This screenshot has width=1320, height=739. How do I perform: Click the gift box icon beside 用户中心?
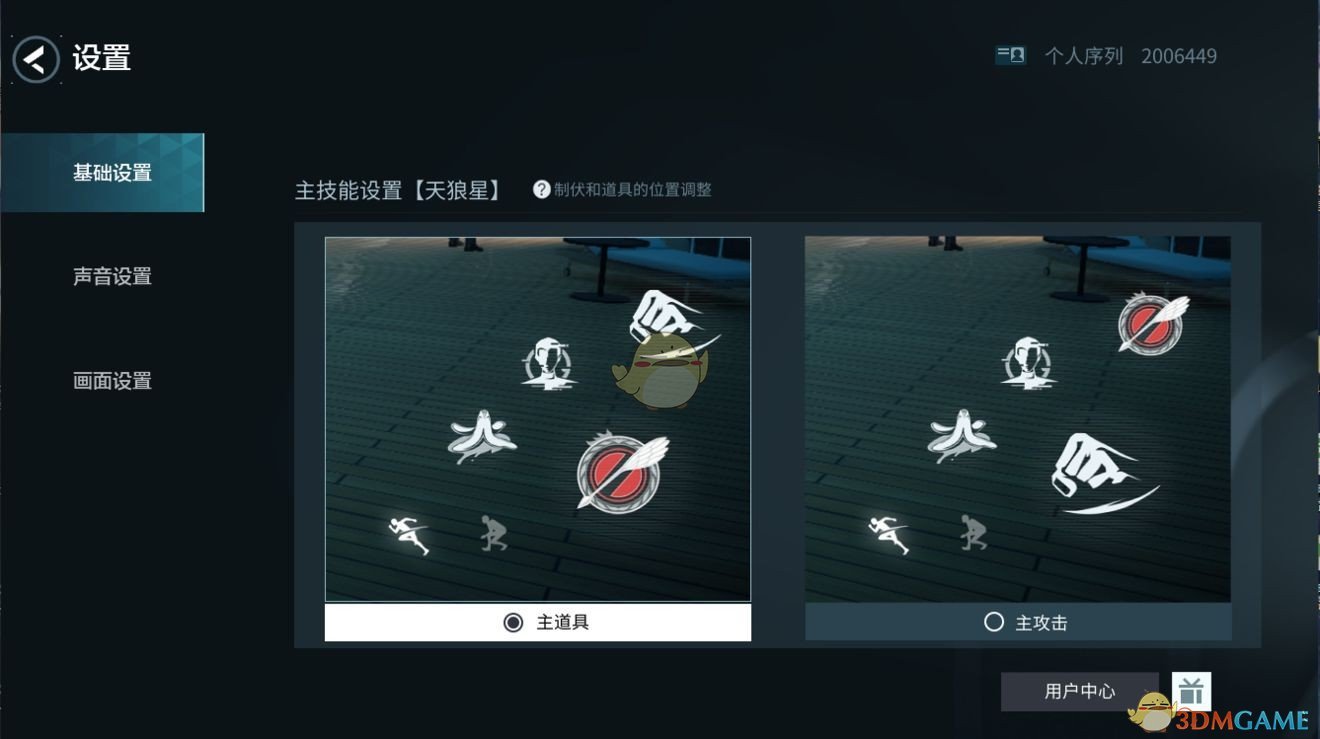click(1190, 691)
